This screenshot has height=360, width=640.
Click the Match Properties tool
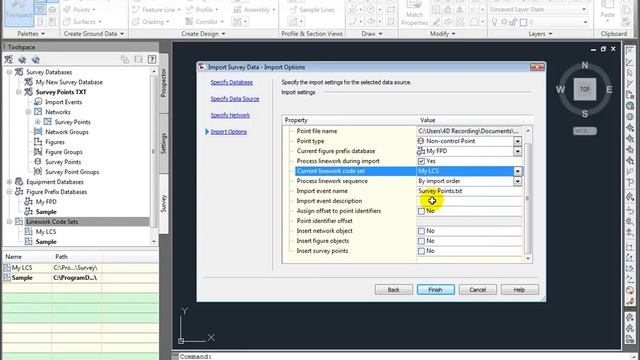point(414,14)
